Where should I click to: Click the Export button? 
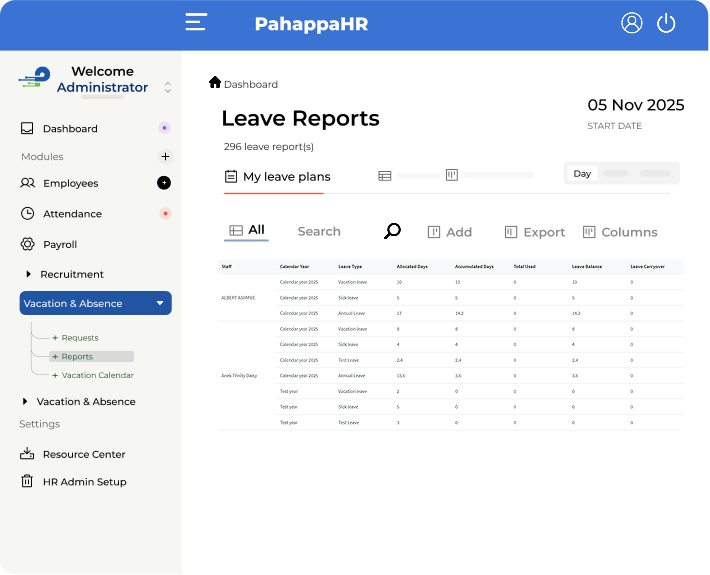coord(535,232)
